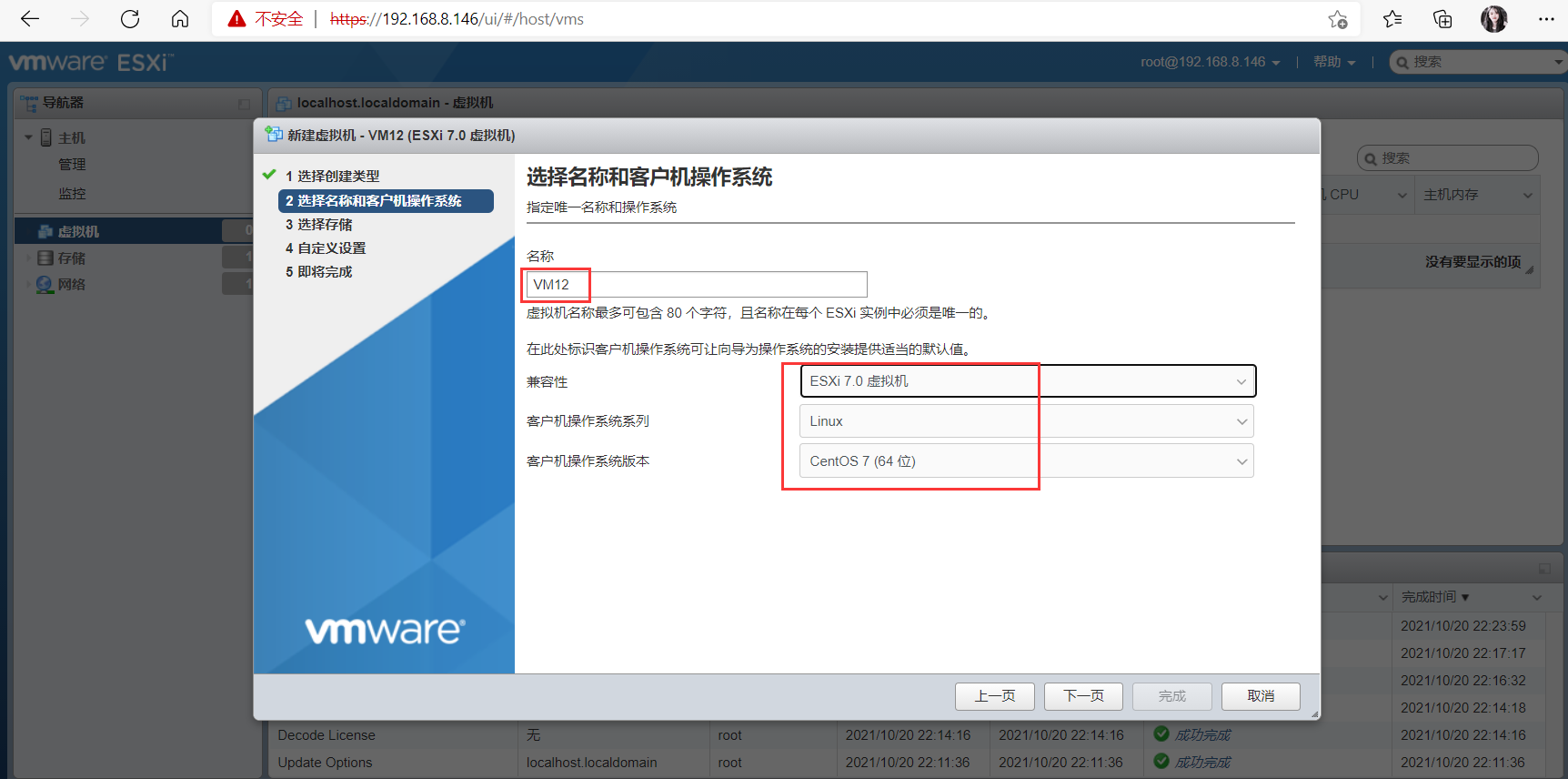Click the VMware ESXi logo
The height and width of the screenshot is (779, 1568).
click(91, 62)
